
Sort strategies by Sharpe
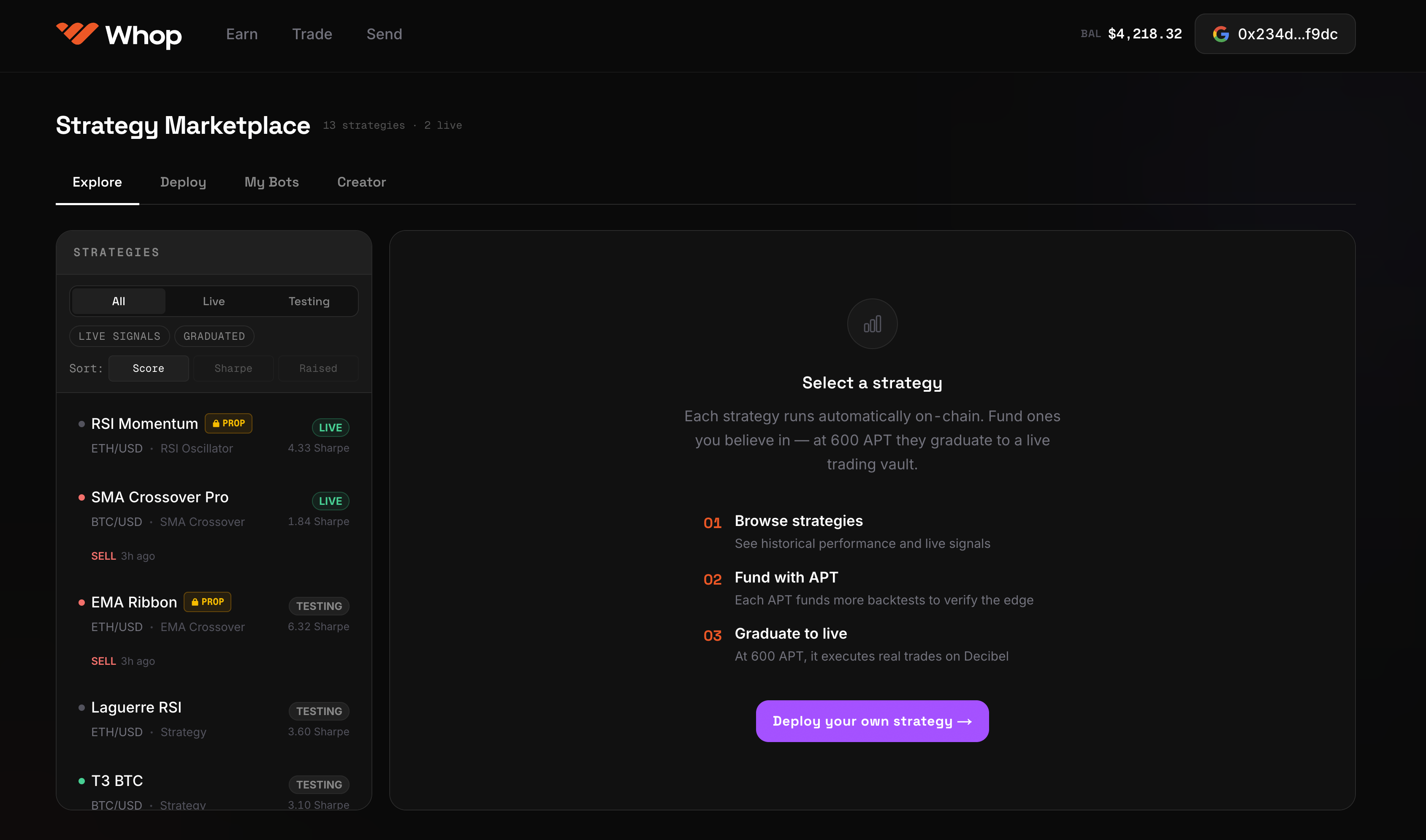(x=233, y=369)
